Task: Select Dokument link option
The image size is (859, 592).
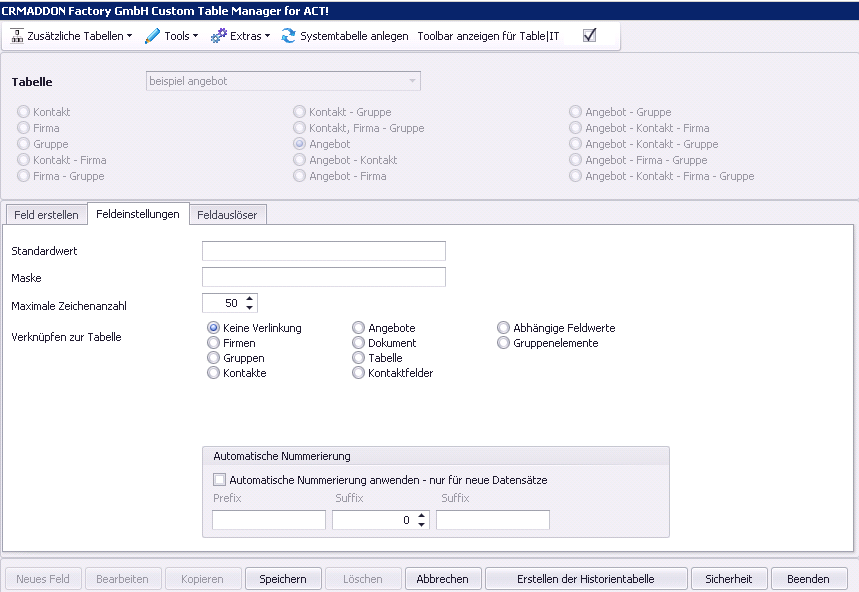Action: (358, 343)
